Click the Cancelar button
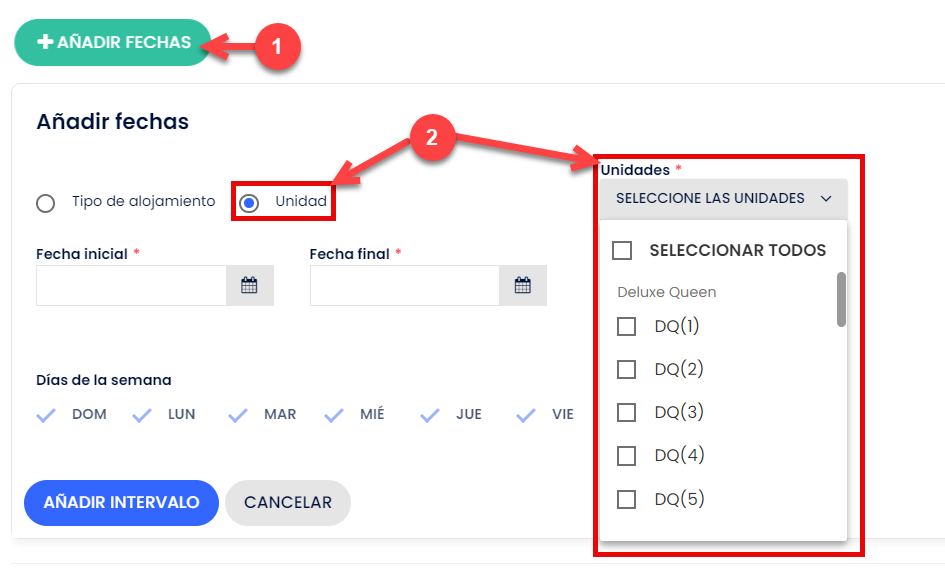945x578 pixels. pyautogui.click(x=288, y=503)
